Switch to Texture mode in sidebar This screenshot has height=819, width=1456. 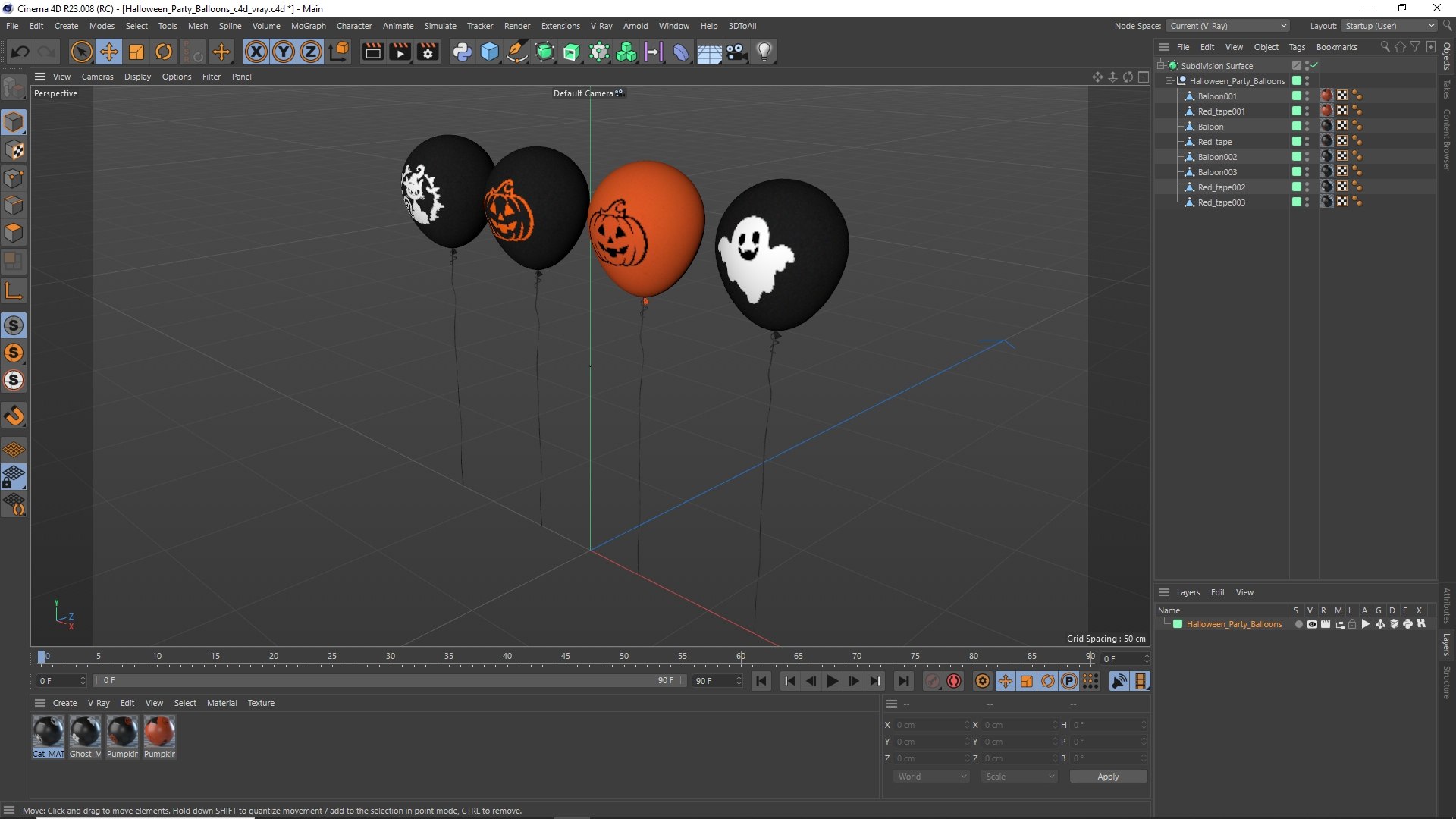click(14, 150)
